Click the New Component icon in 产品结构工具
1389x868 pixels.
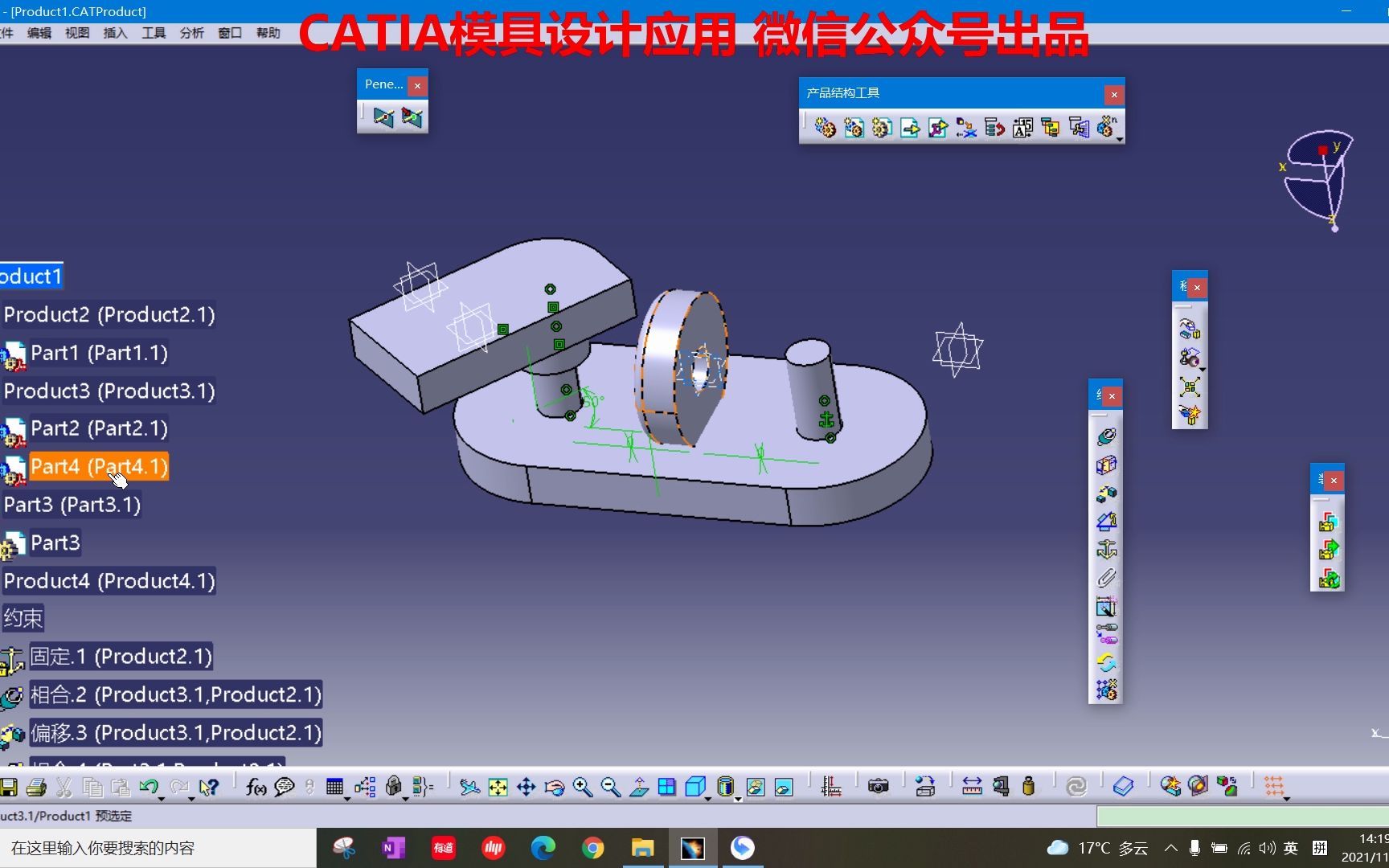point(825,127)
